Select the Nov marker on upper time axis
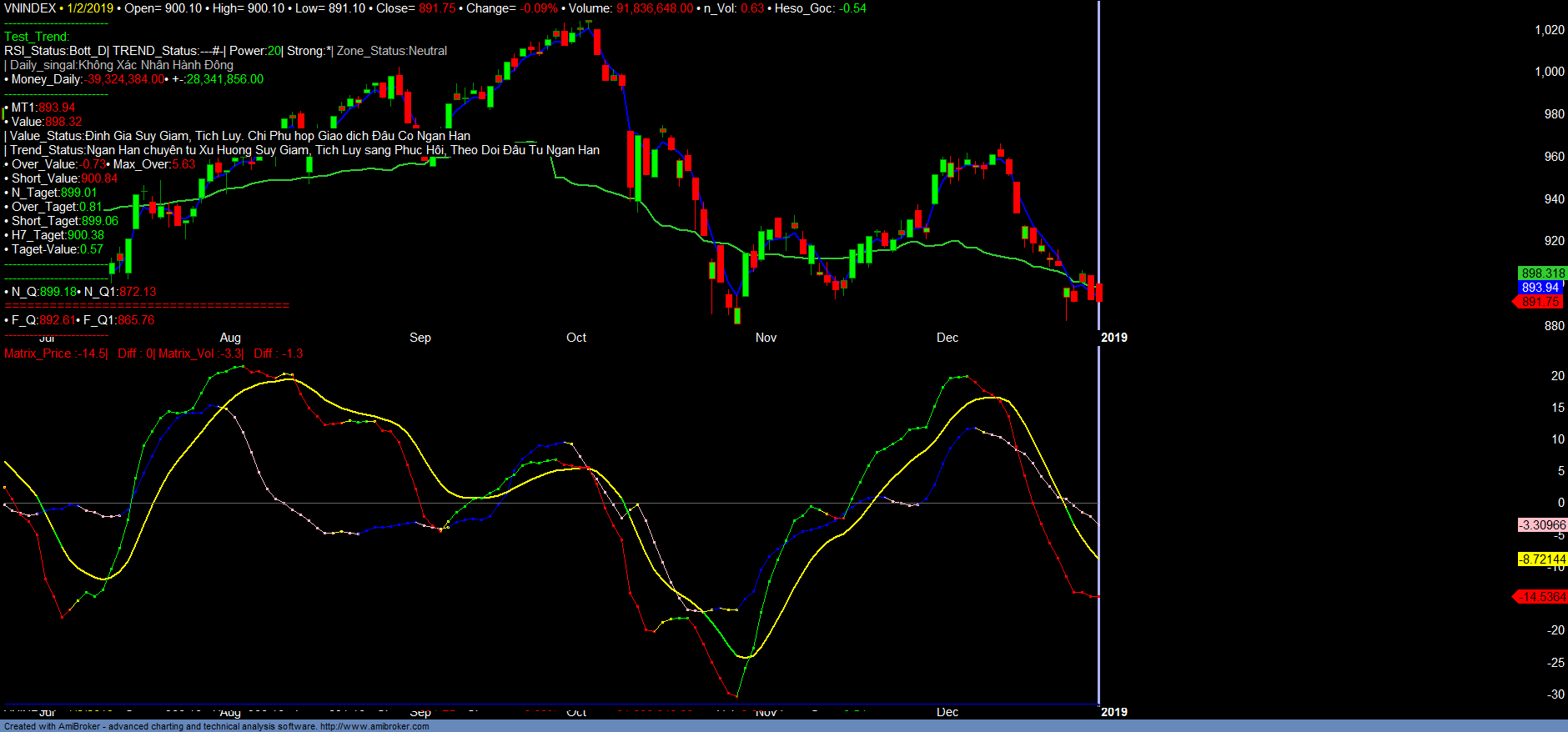1568x732 pixels. (766, 338)
